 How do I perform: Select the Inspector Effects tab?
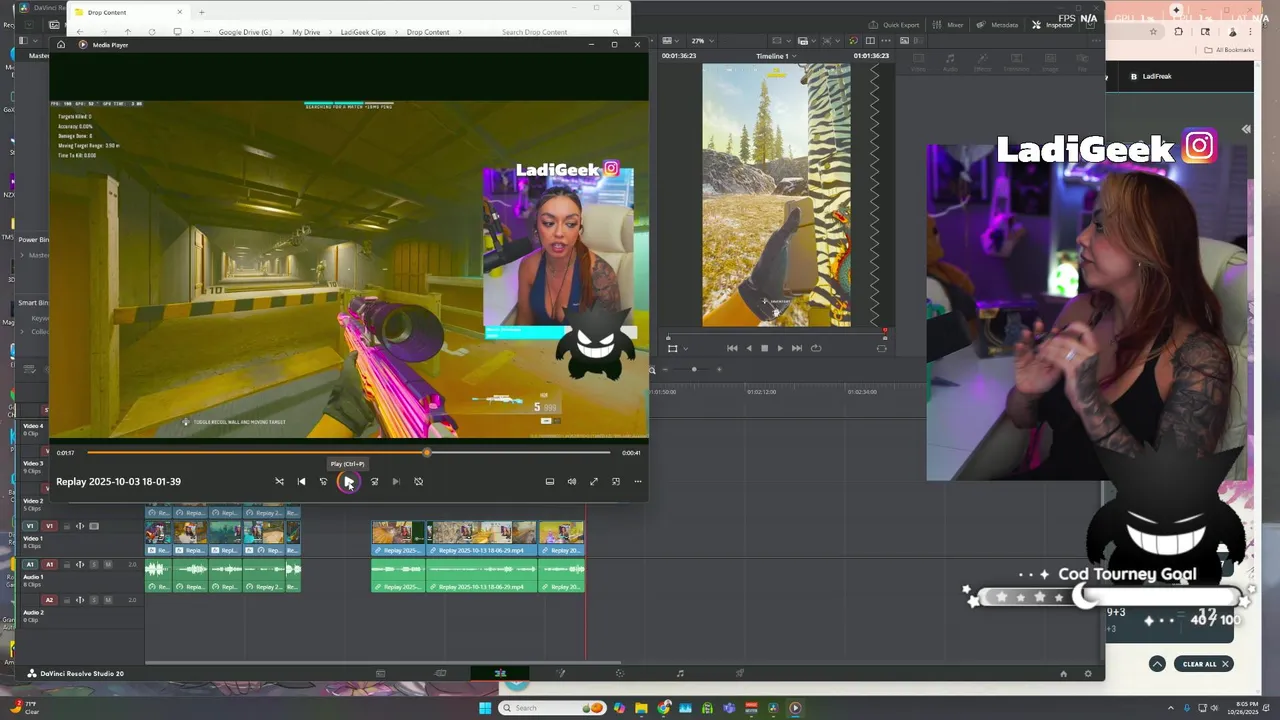point(983,63)
